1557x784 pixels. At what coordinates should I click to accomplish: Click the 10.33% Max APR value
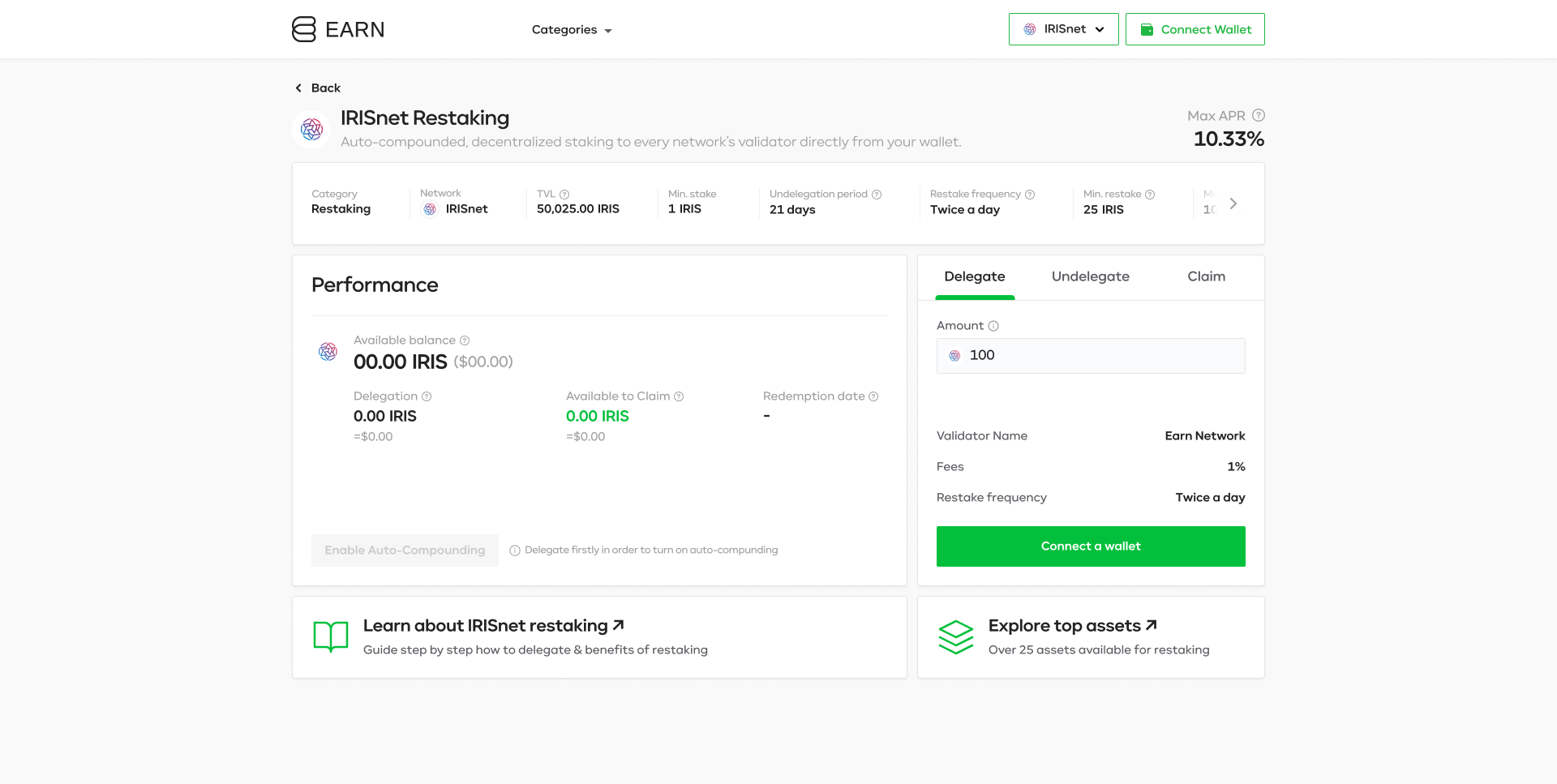point(1229,139)
